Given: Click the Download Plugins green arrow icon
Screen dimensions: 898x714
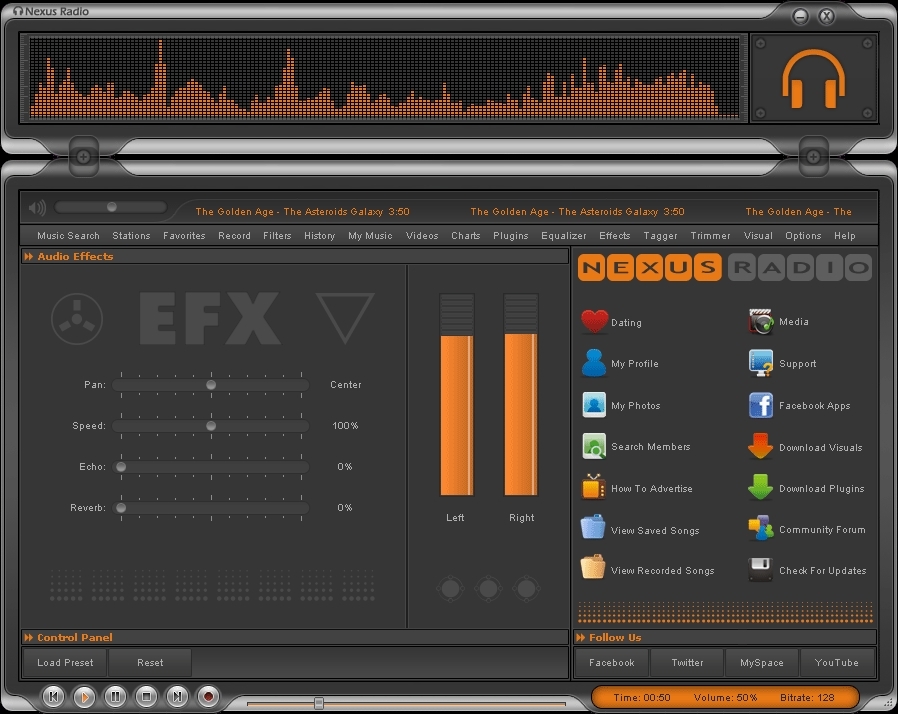Looking at the screenshot, I should (761, 487).
